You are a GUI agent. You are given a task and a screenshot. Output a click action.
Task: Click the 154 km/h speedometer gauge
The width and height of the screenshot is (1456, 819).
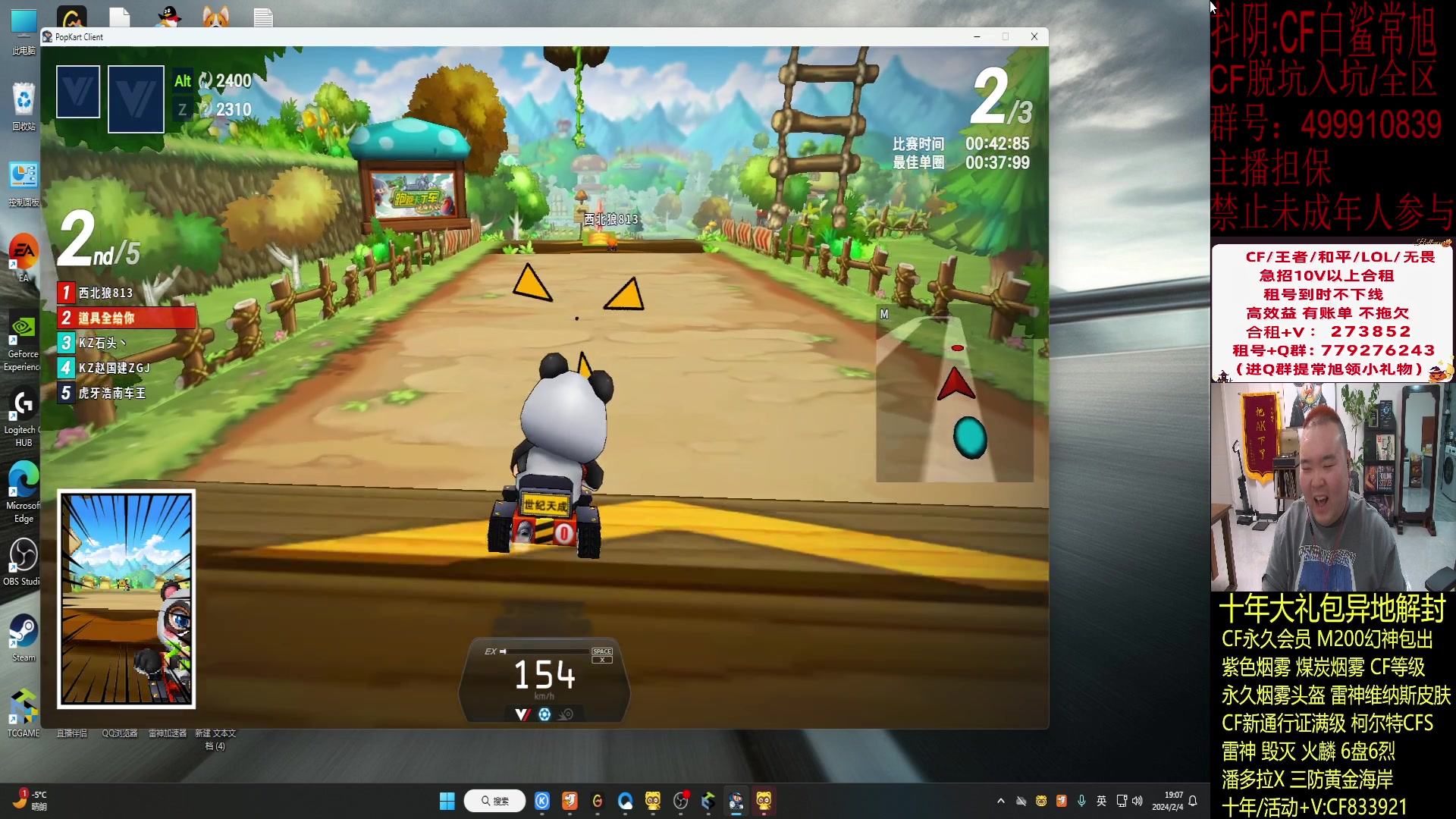point(544,675)
